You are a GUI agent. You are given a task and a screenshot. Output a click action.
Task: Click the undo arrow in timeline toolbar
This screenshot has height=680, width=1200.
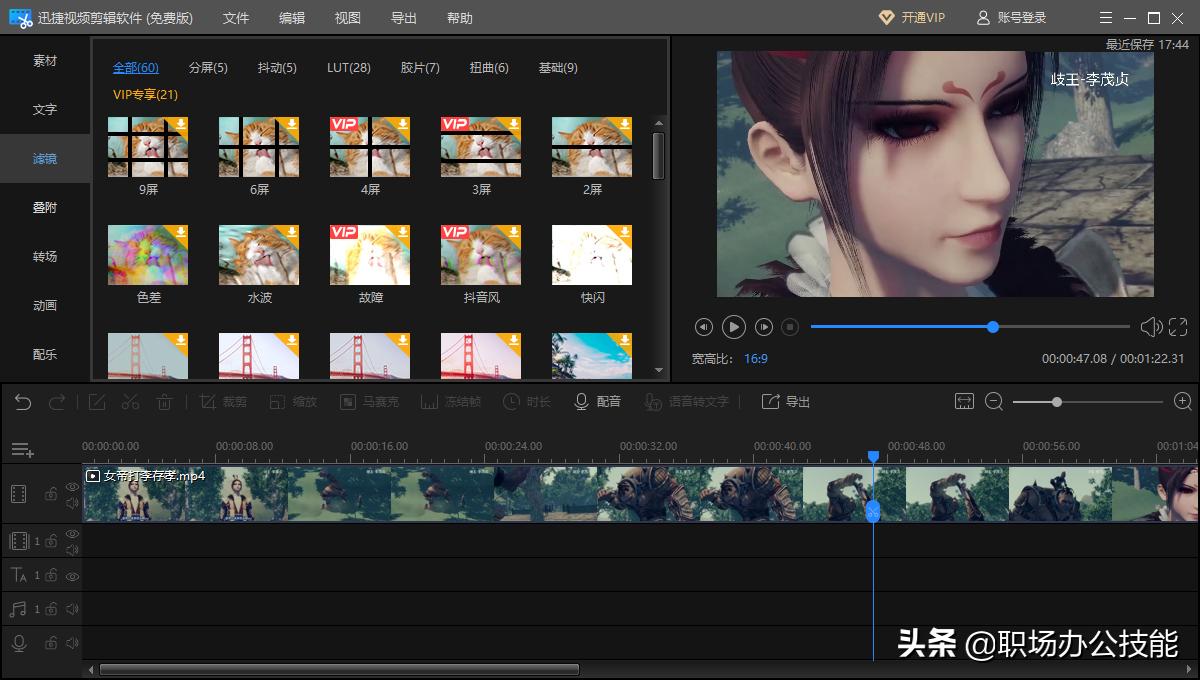tap(23, 402)
